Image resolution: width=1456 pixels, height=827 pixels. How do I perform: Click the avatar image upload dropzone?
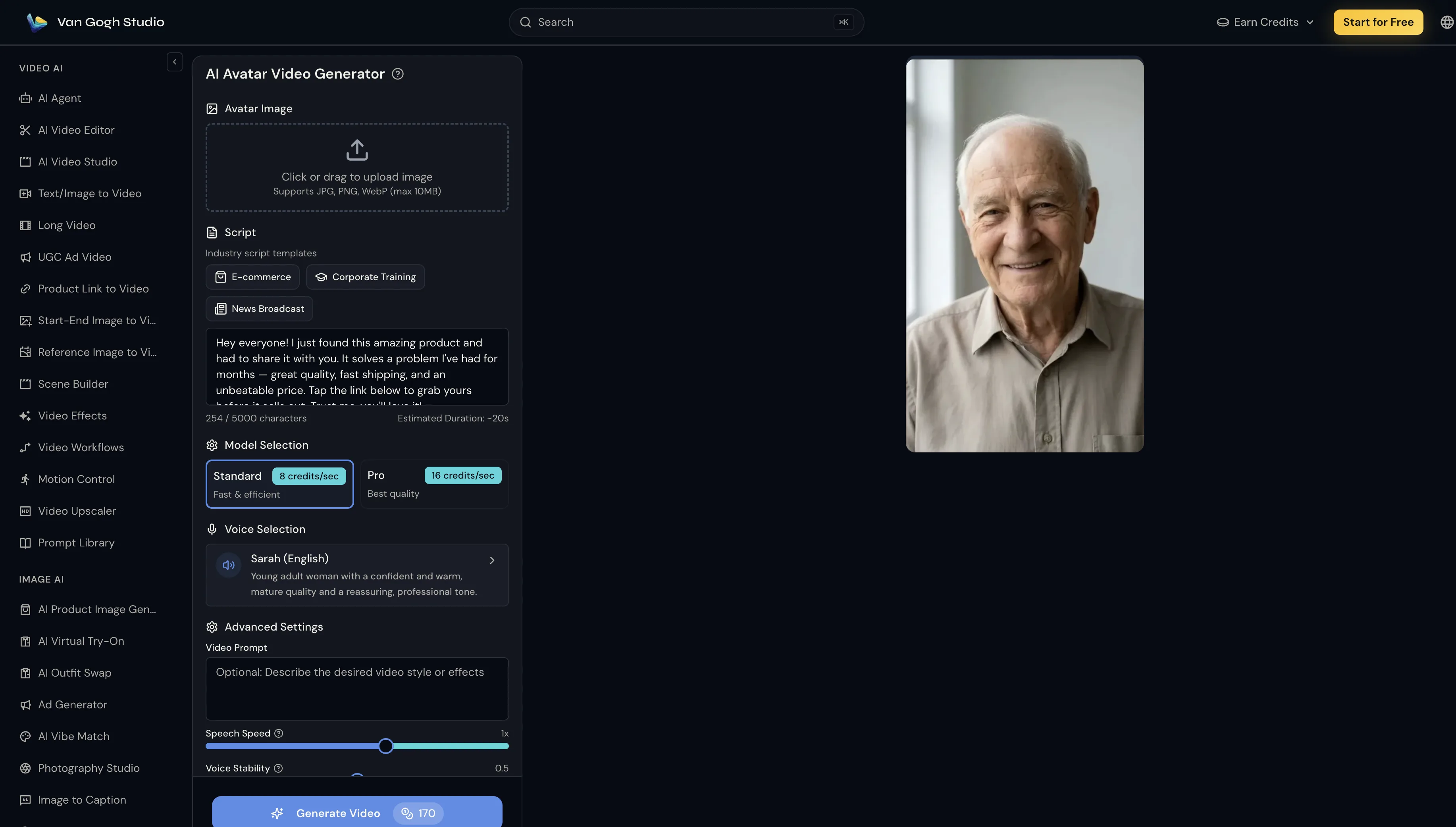[x=357, y=167]
